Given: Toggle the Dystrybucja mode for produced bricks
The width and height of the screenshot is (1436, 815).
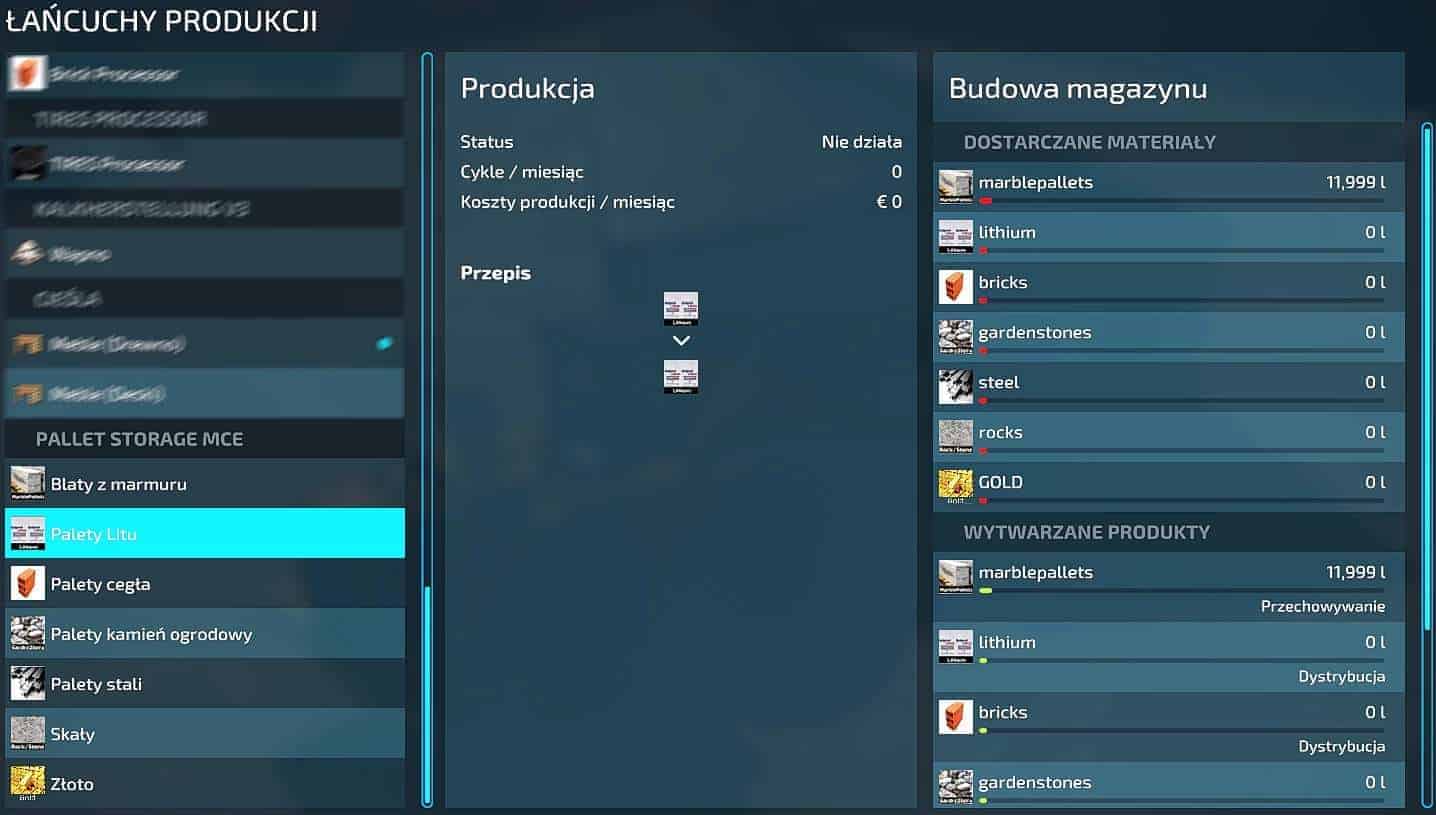Looking at the screenshot, I should tap(1341, 747).
